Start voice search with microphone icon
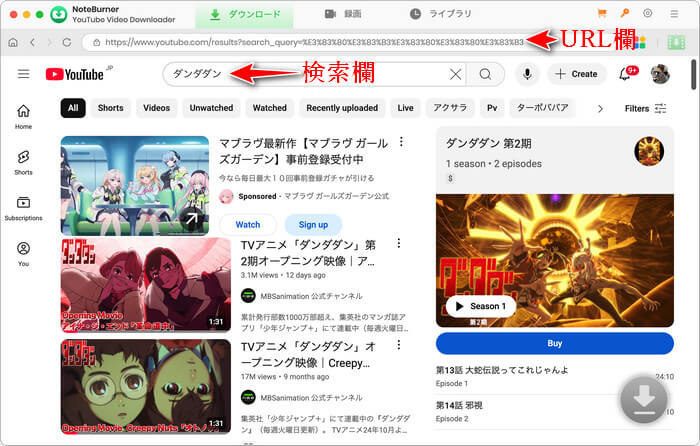 tap(527, 74)
